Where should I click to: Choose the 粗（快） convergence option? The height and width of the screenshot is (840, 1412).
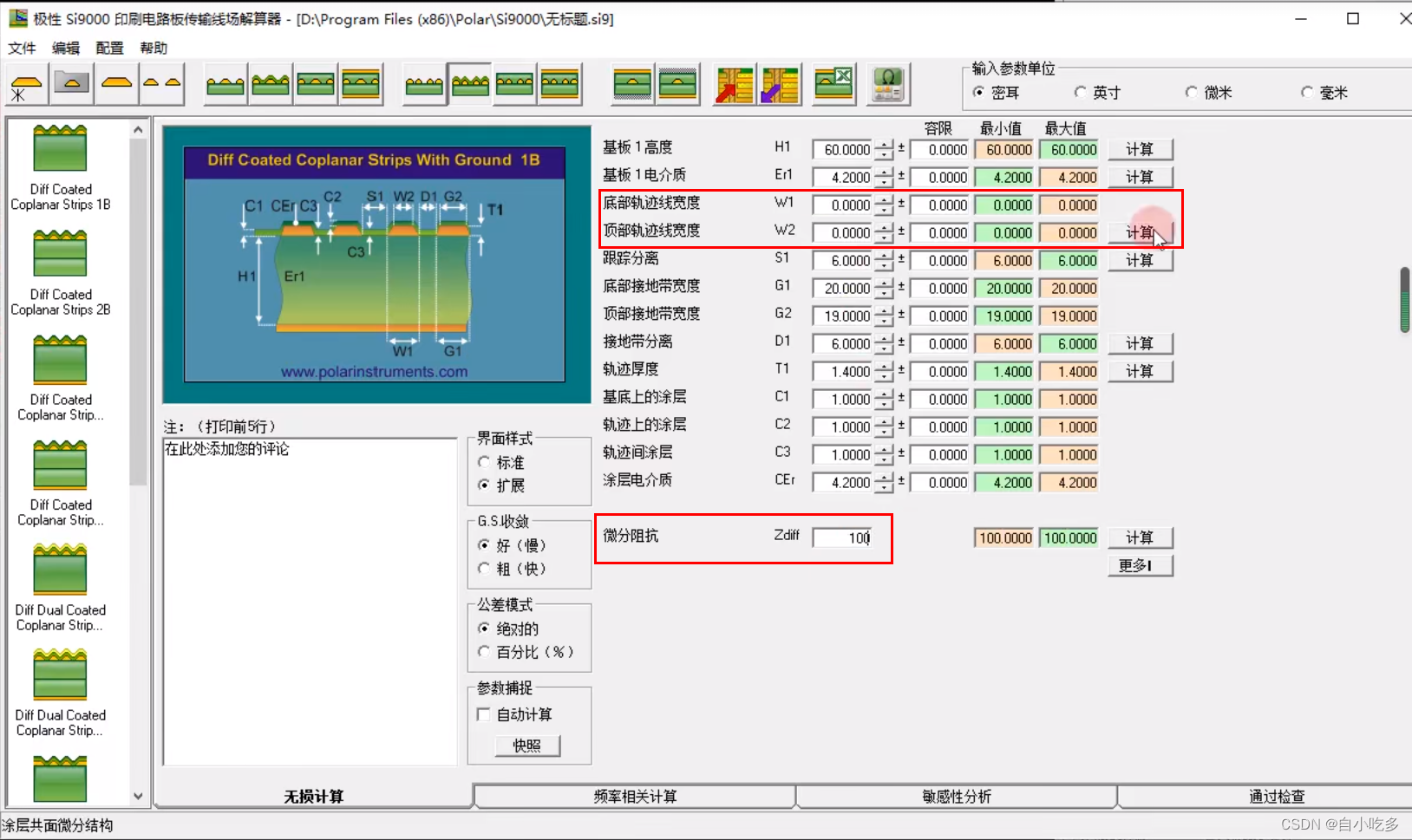tap(484, 569)
